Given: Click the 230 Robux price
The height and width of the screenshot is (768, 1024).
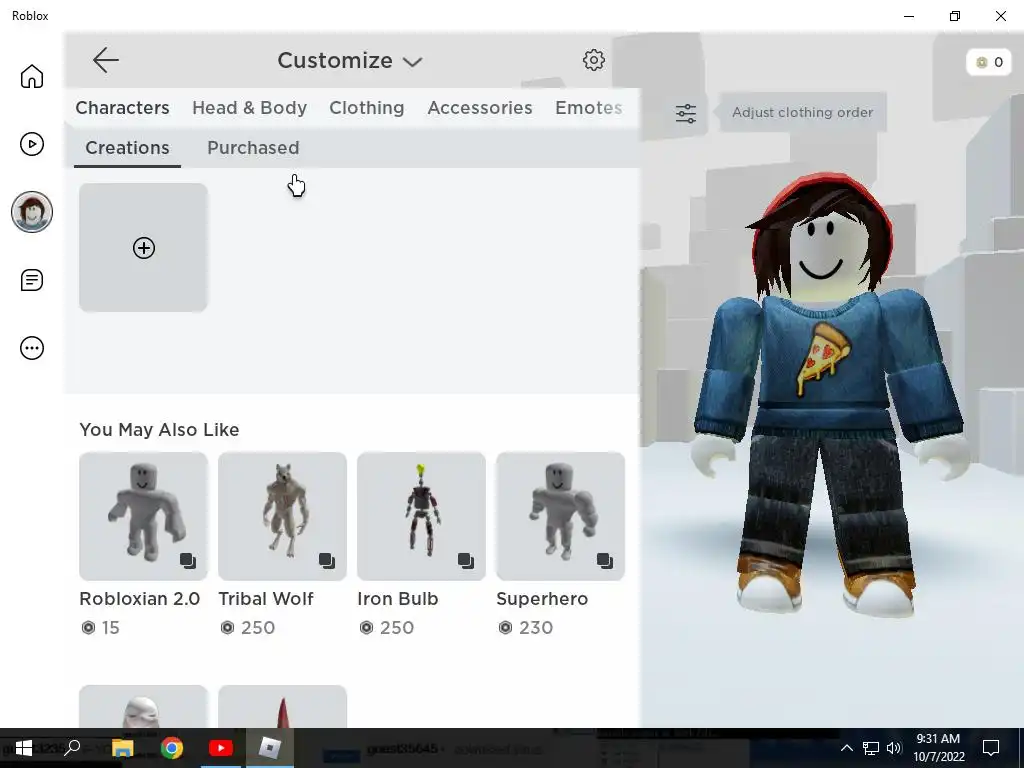Looking at the screenshot, I should [x=536, y=628].
